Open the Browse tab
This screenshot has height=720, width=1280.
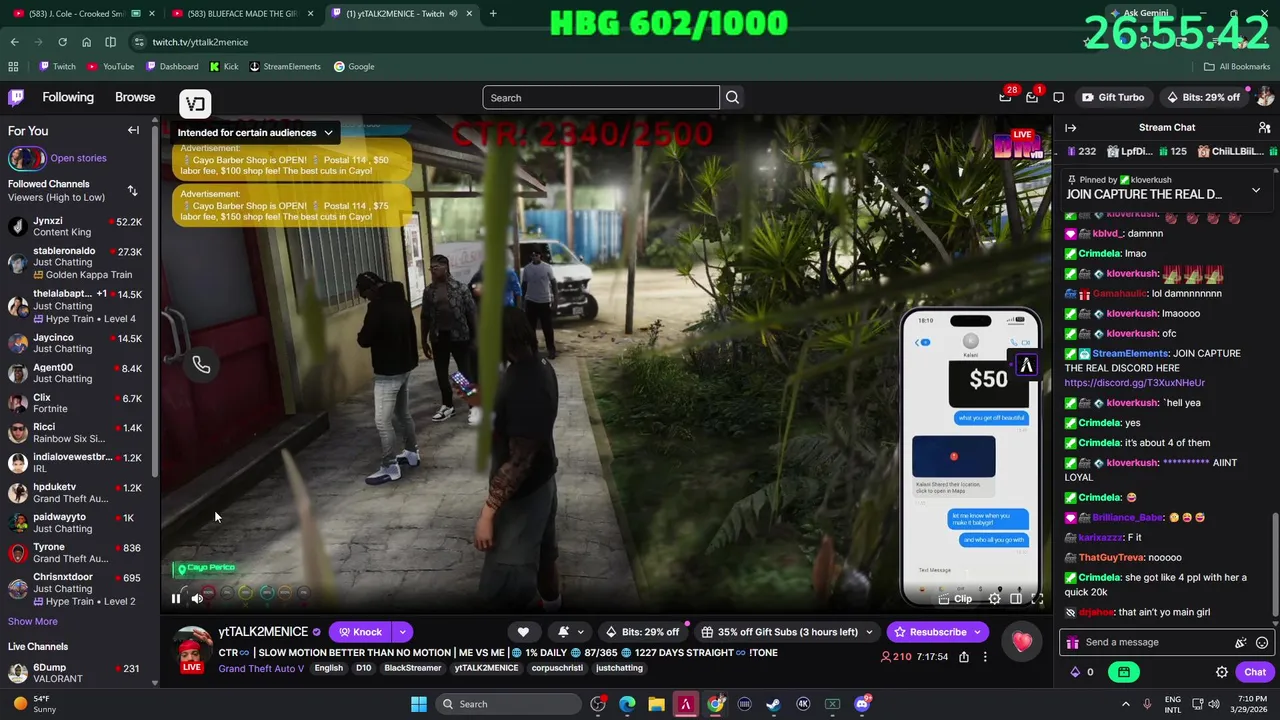point(135,97)
